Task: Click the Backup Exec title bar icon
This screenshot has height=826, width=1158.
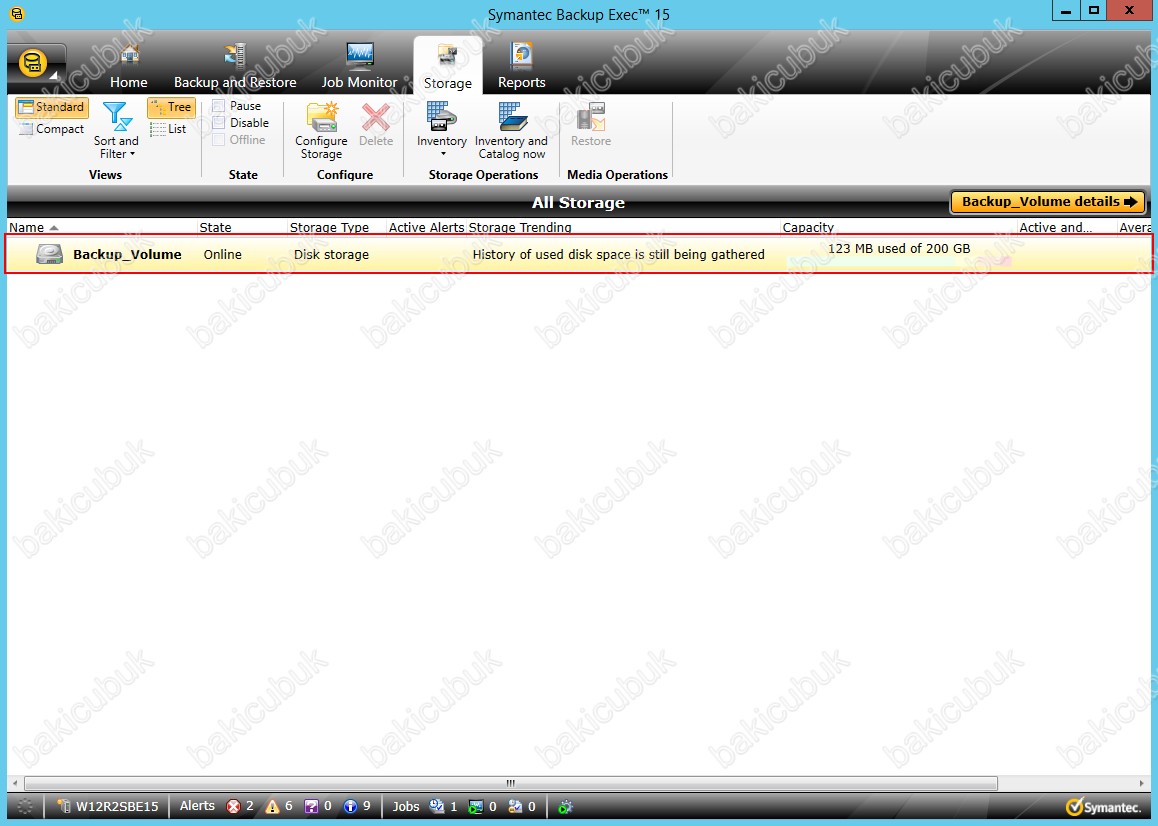Action: point(16,13)
